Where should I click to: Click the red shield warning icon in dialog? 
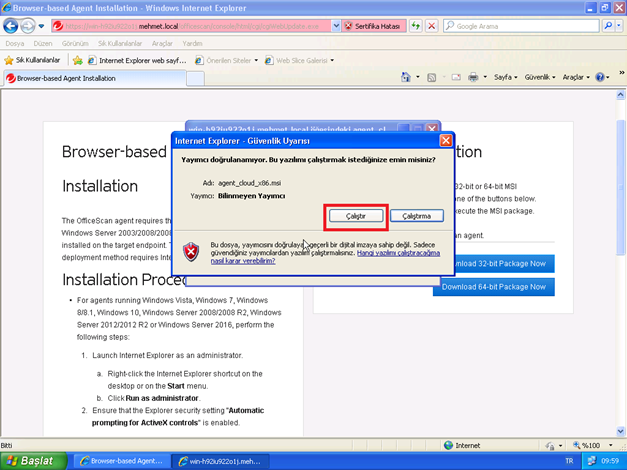pos(191,252)
